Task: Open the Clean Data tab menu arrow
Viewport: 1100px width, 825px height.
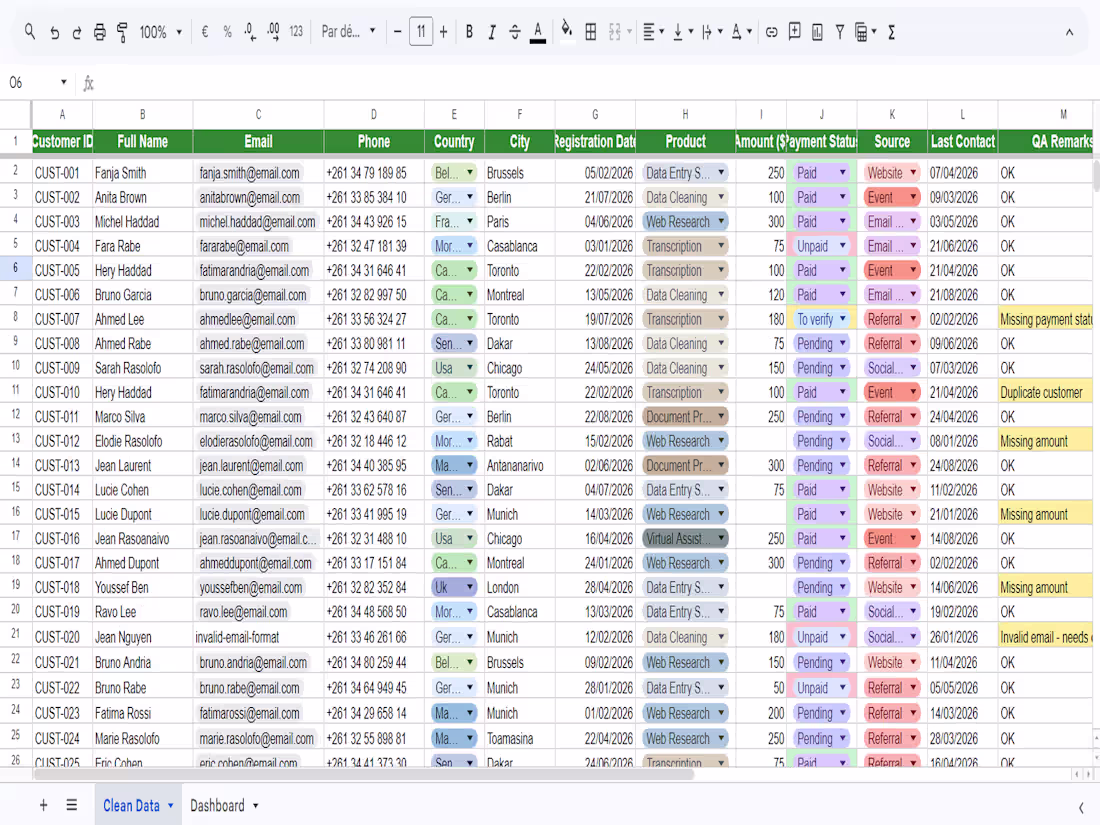Action: [x=170, y=806]
